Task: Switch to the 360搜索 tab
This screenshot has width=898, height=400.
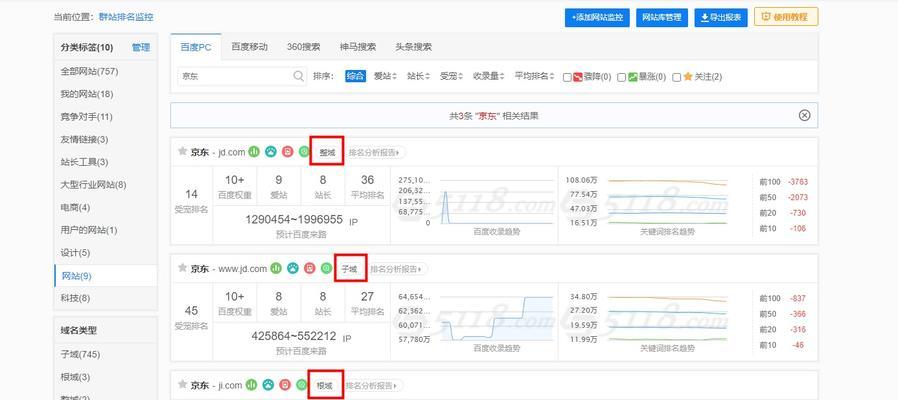Action: click(304, 47)
